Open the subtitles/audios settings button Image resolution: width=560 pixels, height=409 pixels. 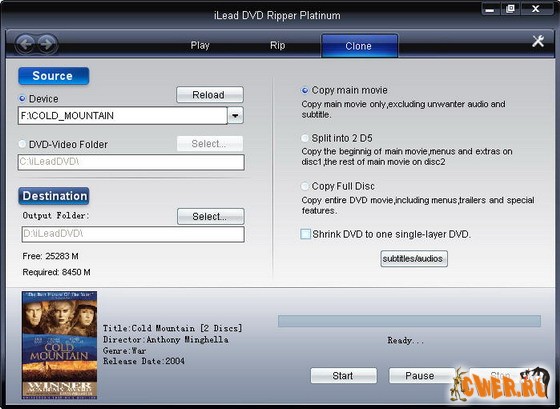point(414,258)
